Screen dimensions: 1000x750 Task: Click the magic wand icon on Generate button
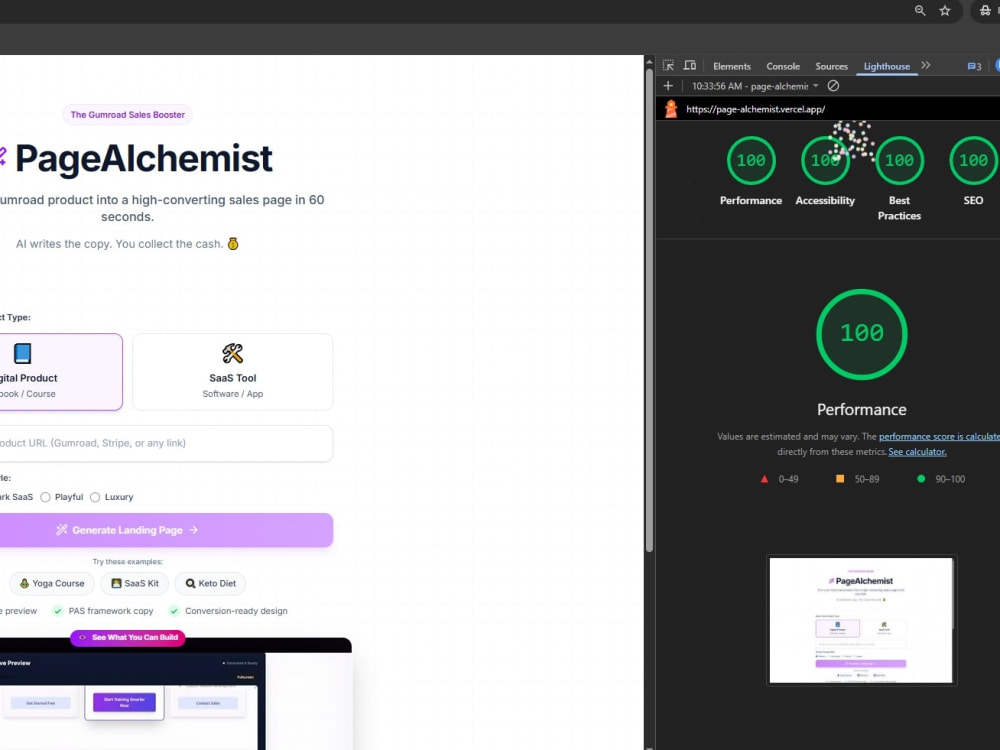(x=61, y=530)
